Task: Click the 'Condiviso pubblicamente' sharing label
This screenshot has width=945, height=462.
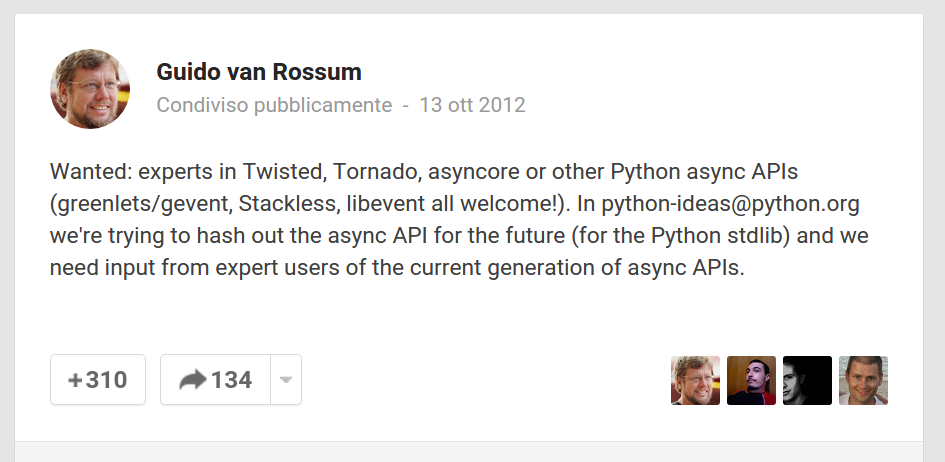Action: [274, 105]
